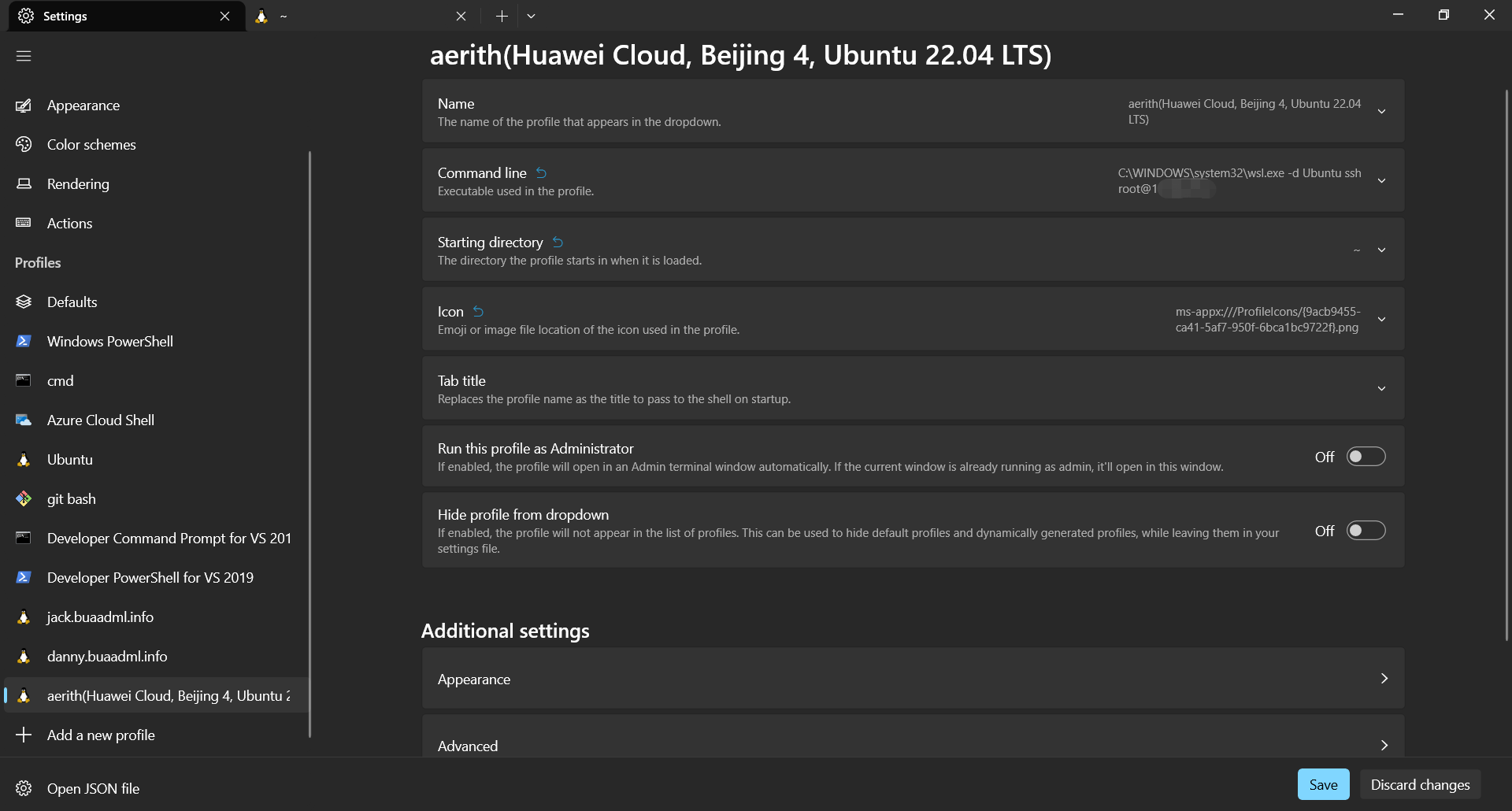Select the jack.buaadml.info profile
The image size is (1512, 811).
(156, 617)
